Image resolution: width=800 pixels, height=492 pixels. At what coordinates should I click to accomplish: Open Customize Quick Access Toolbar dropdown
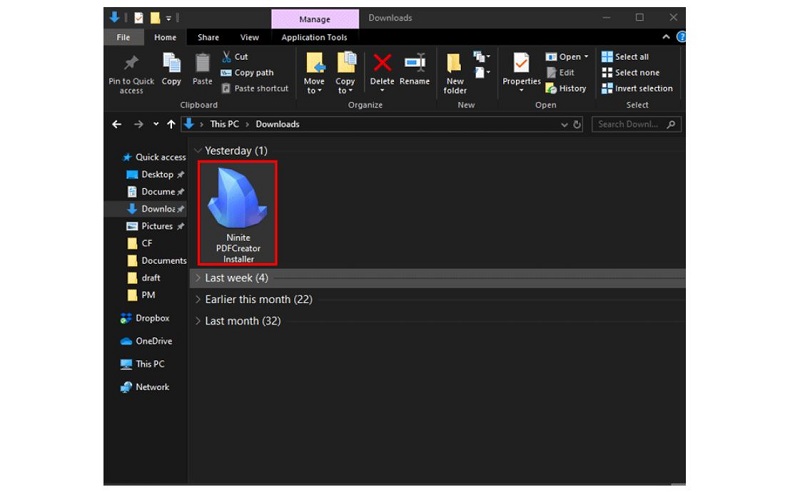click(168, 18)
